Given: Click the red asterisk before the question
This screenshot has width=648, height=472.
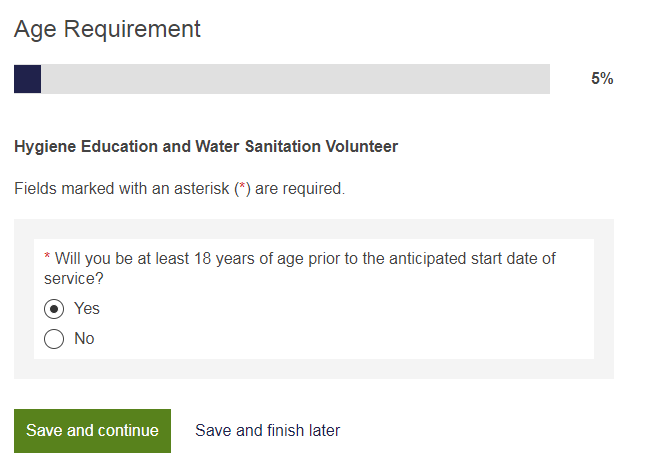Looking at the screenshot, I should pyautogui.click(x=48, y=258).
